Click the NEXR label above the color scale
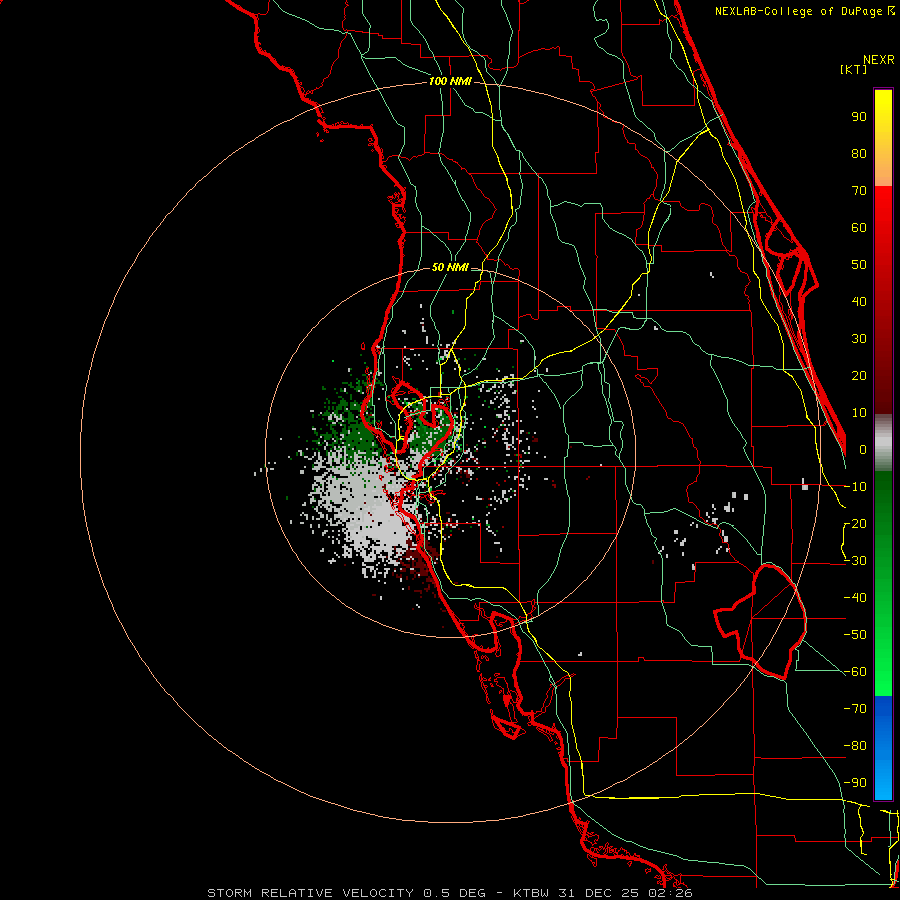This screenshot has height=900, width=900. pos(879,60)
